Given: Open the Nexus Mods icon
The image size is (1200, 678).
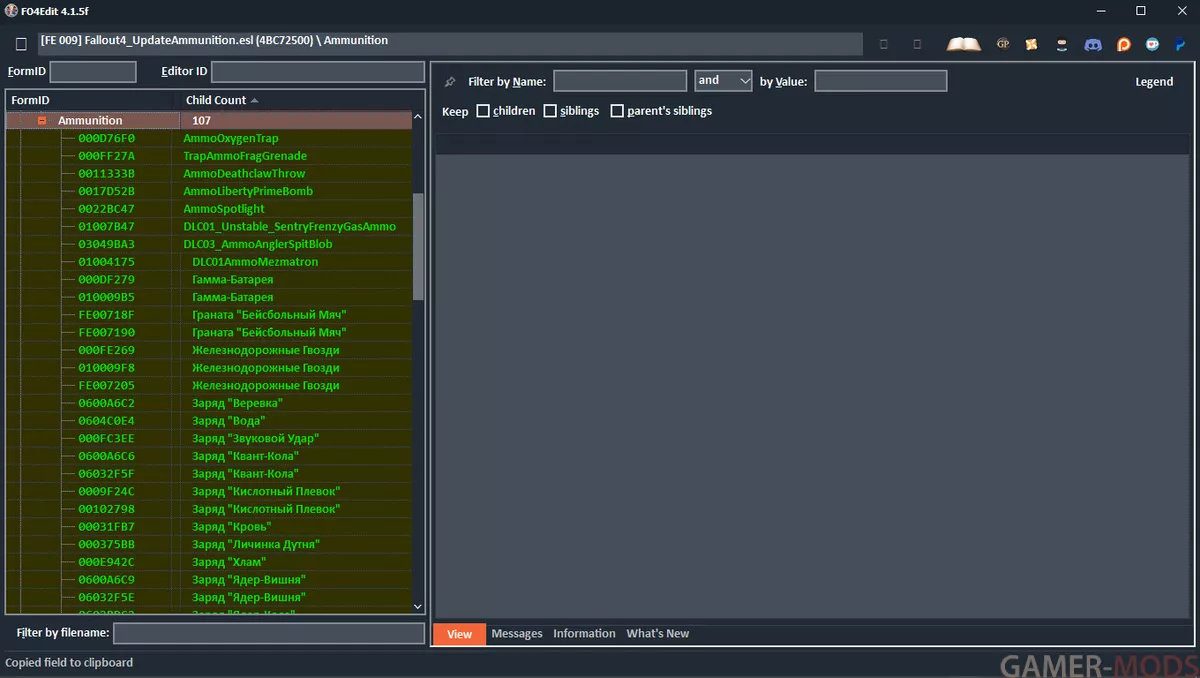Looking at the screenshot, I should (x=1032, y=44).
